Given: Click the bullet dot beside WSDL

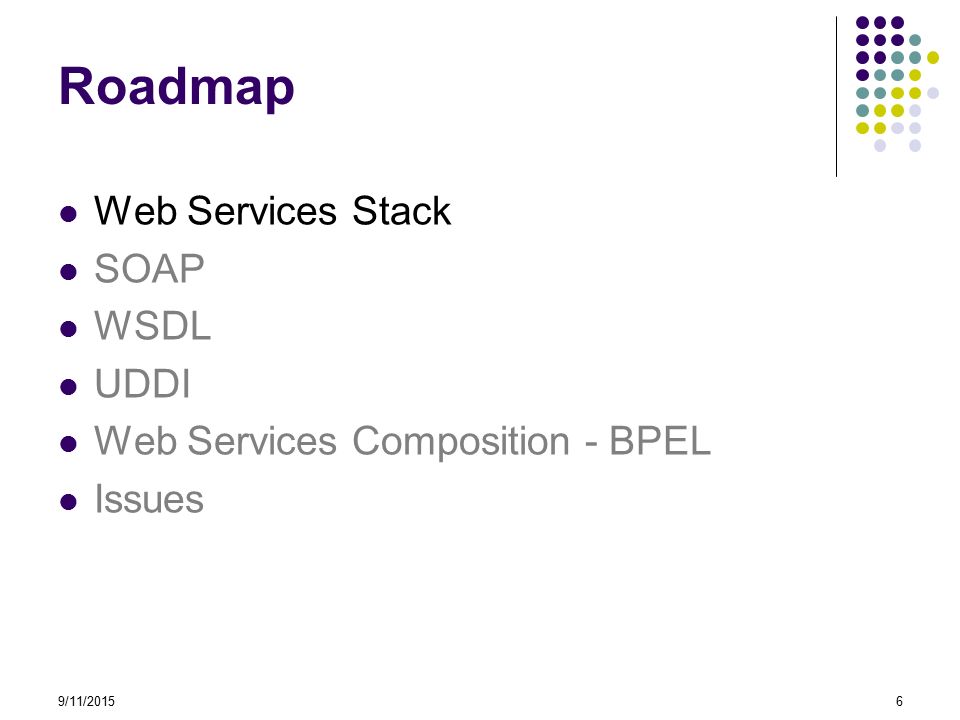Looking at the screenshot, I should tap(69, 329).
